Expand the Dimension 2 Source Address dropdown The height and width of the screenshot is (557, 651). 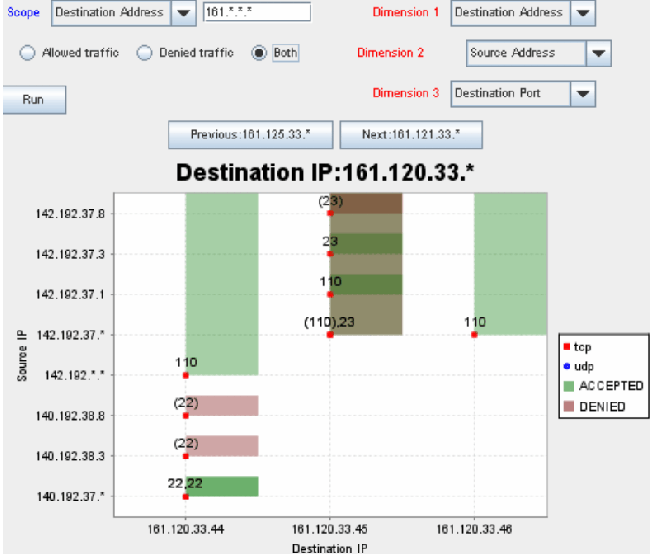(598, 53)
